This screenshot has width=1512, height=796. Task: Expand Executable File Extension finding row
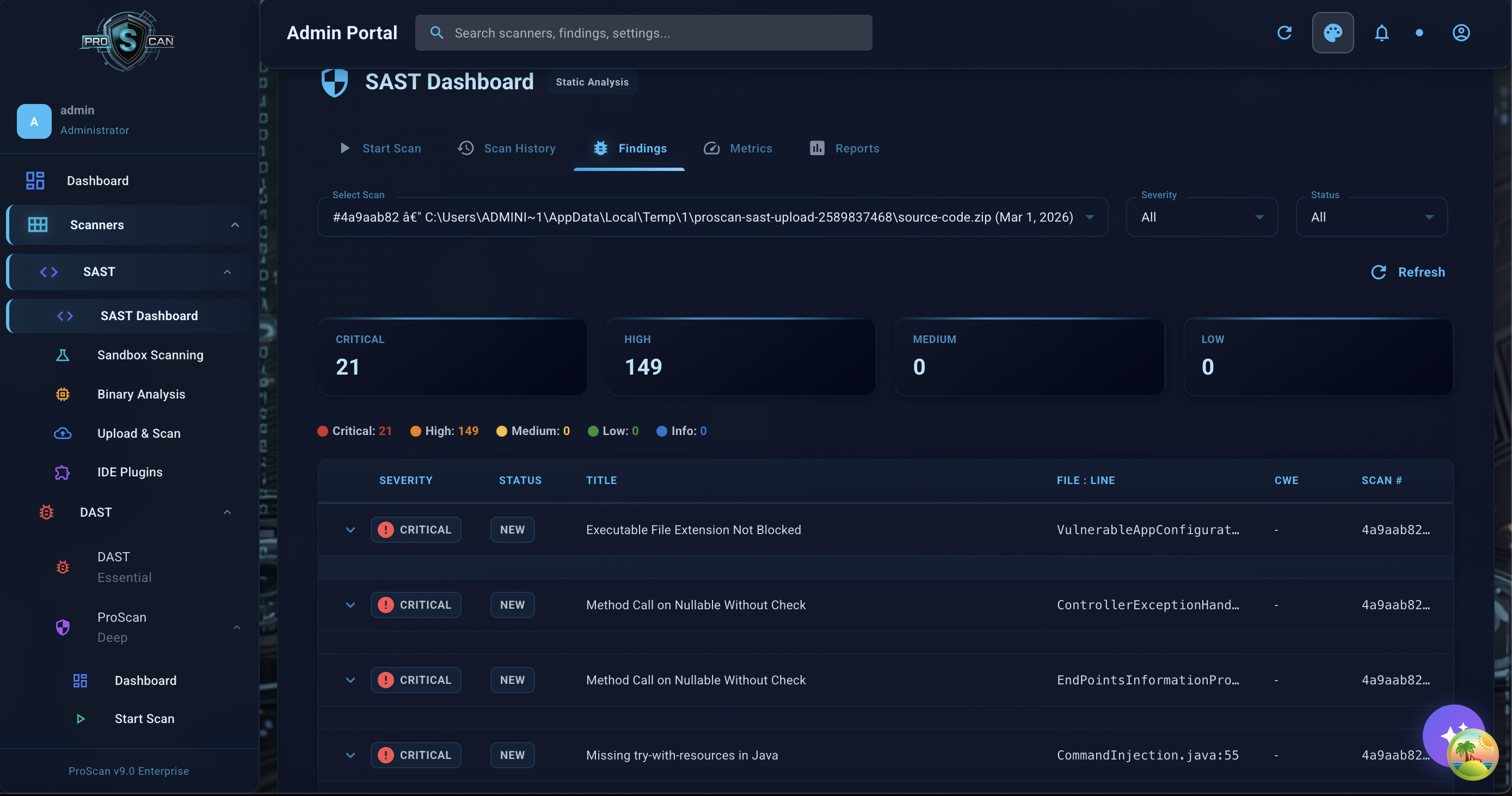pyautogui.click(x=351, y=530)
